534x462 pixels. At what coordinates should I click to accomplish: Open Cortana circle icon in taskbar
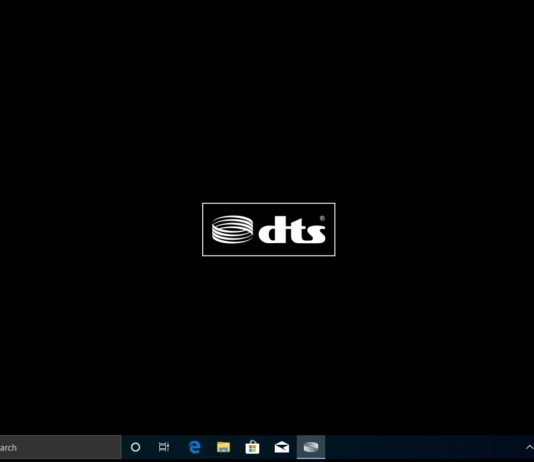pos(135,447)
